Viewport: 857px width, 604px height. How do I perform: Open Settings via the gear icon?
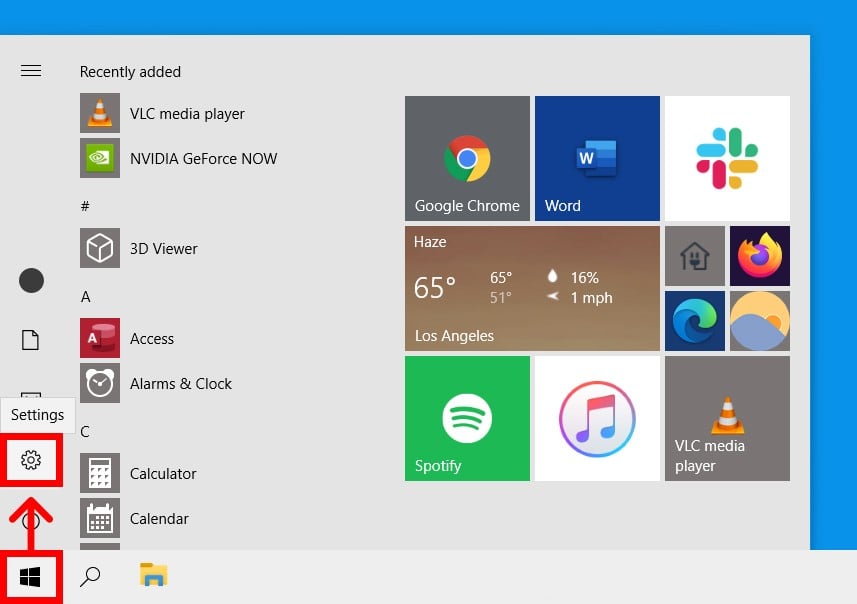click(31, 460)
